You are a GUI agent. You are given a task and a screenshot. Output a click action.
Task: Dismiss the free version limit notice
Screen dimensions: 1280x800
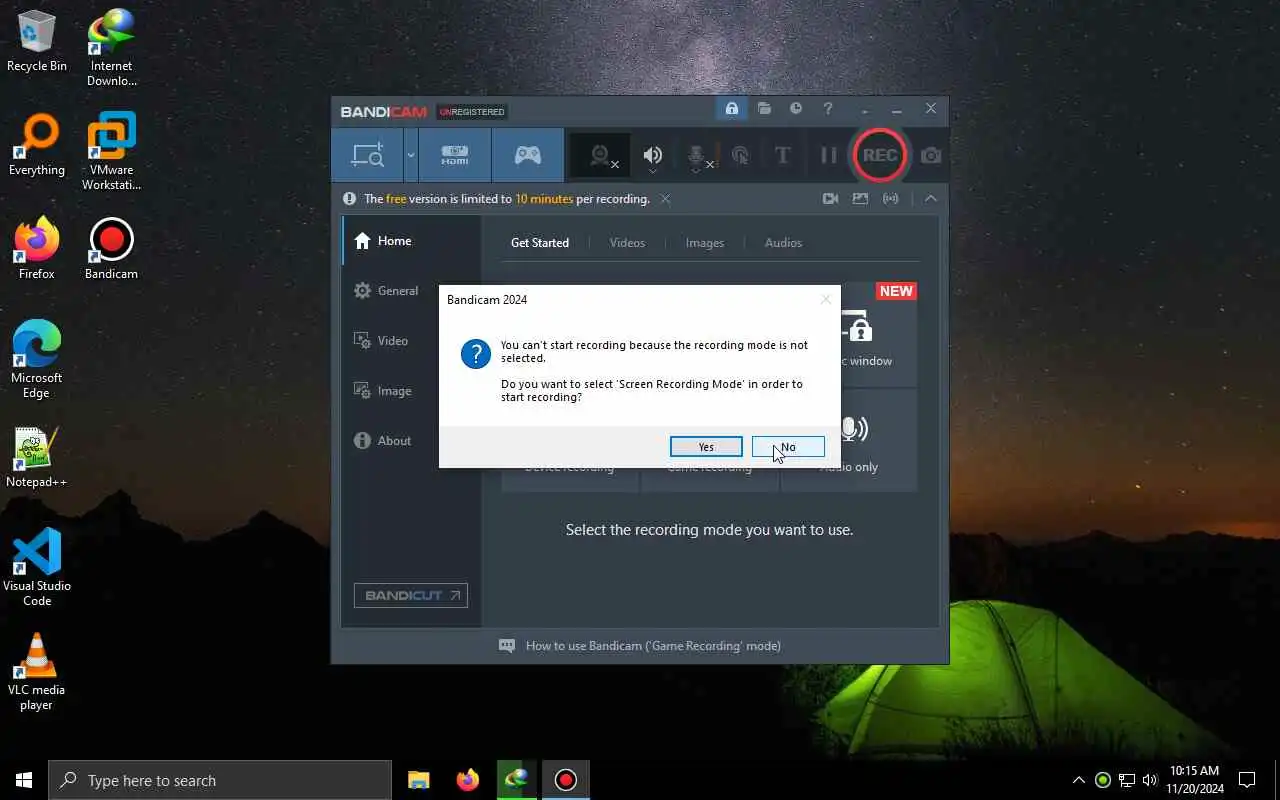pos(665,198)
